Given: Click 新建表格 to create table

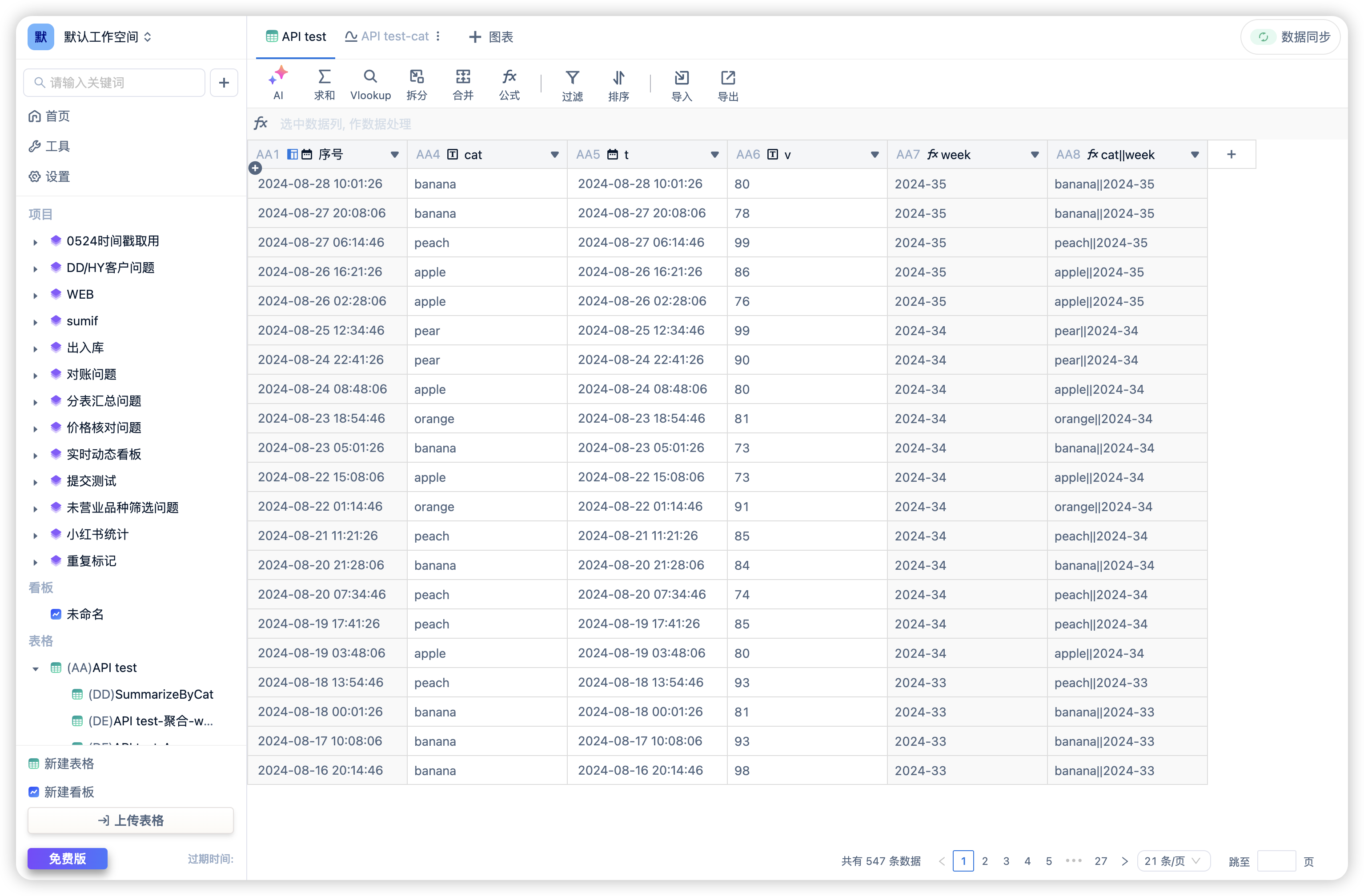Looking at the screenshot, I should coord(61,764).
